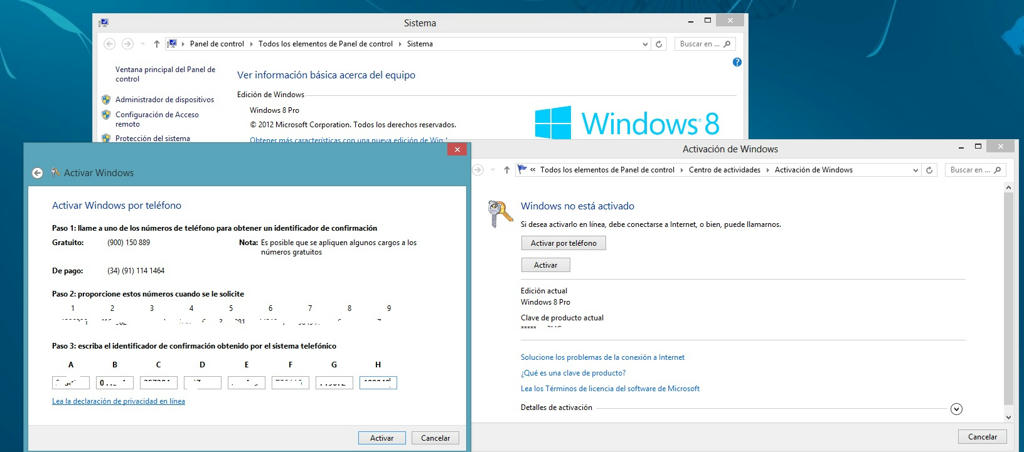The width and height of the screenshot is (1024, 452).
Task: Open ¿Qué es una clave de producto? link
Action: [573, 373]
